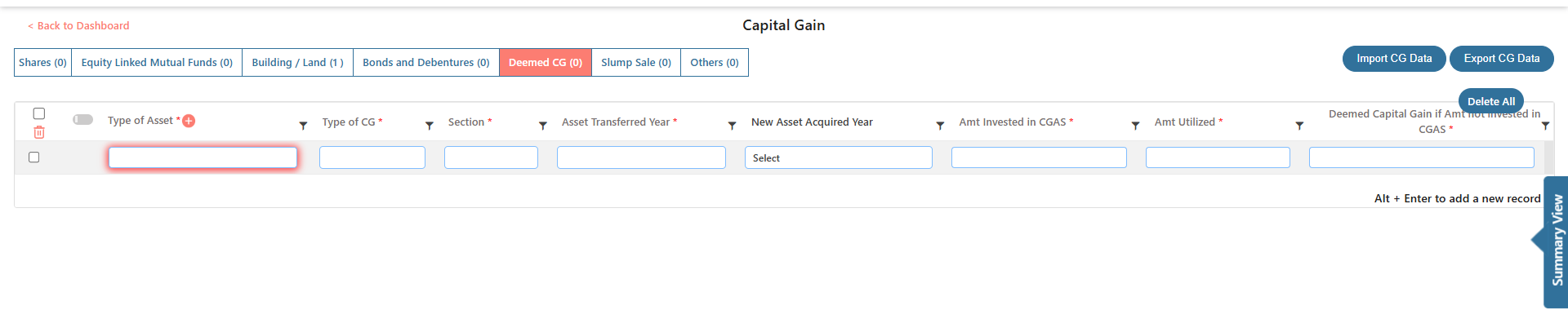Flip the grey toggle switch in header
This screenshot has height=328, width=1568.
[83, 119]
